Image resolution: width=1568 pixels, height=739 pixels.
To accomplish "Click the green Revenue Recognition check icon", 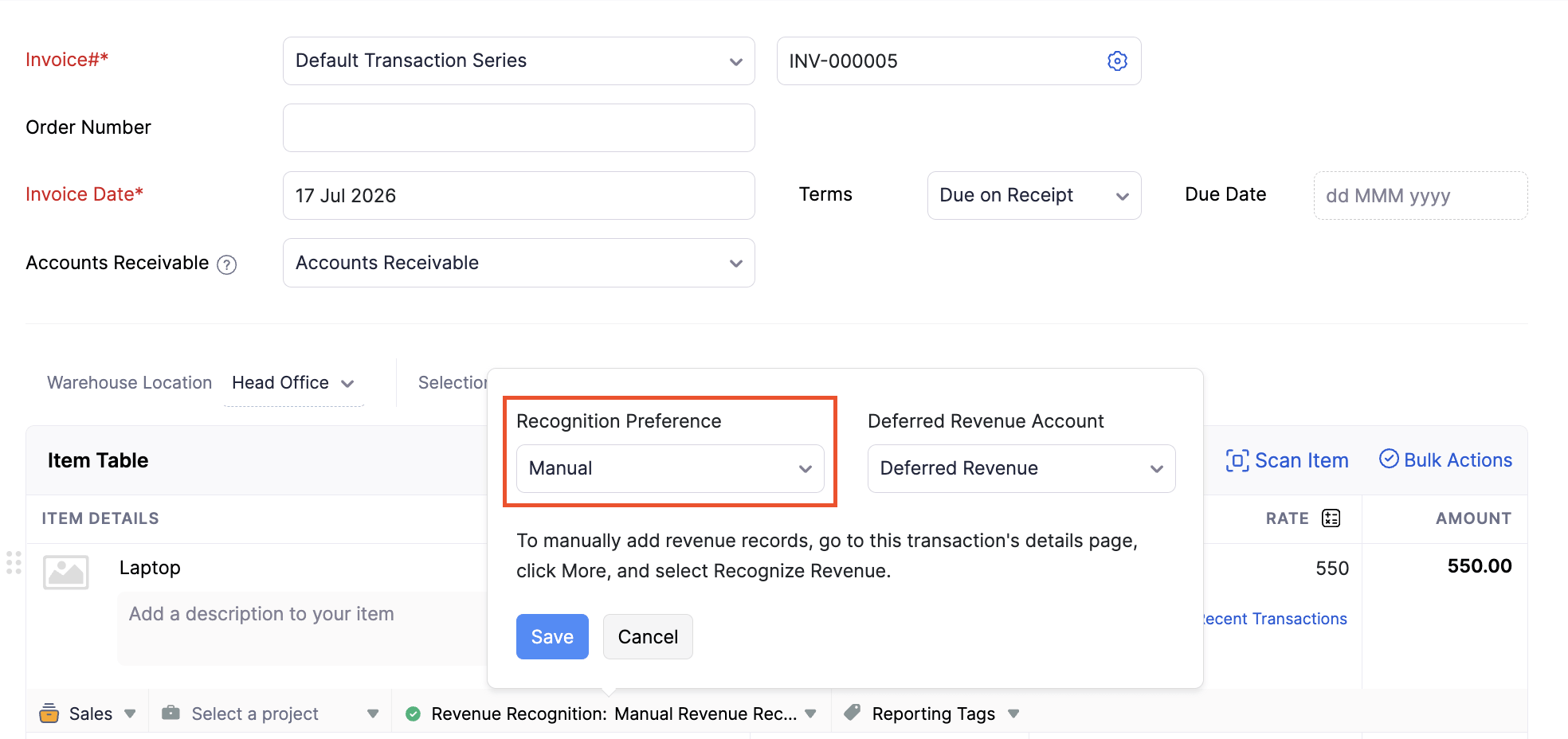I will 413,714.
